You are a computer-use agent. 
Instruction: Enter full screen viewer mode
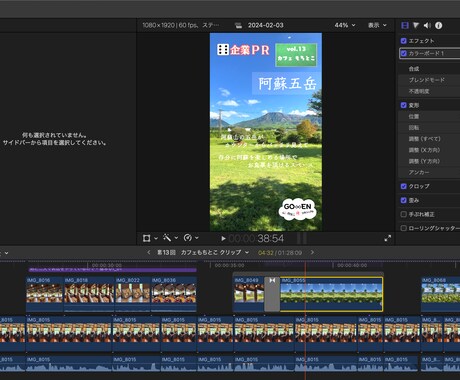coord(388,238)
